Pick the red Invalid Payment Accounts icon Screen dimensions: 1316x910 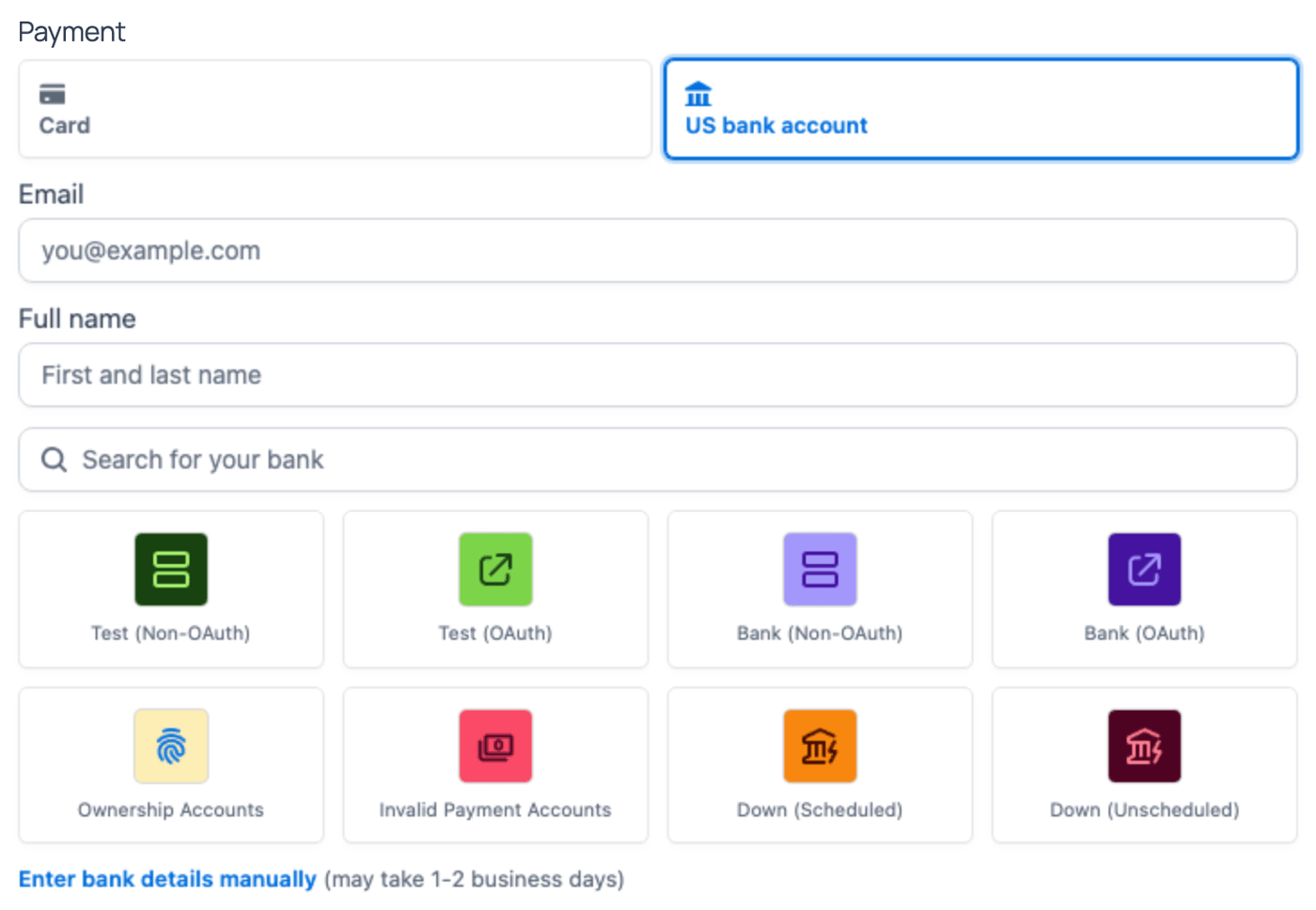pyautogui.click(x=495, y=746)
